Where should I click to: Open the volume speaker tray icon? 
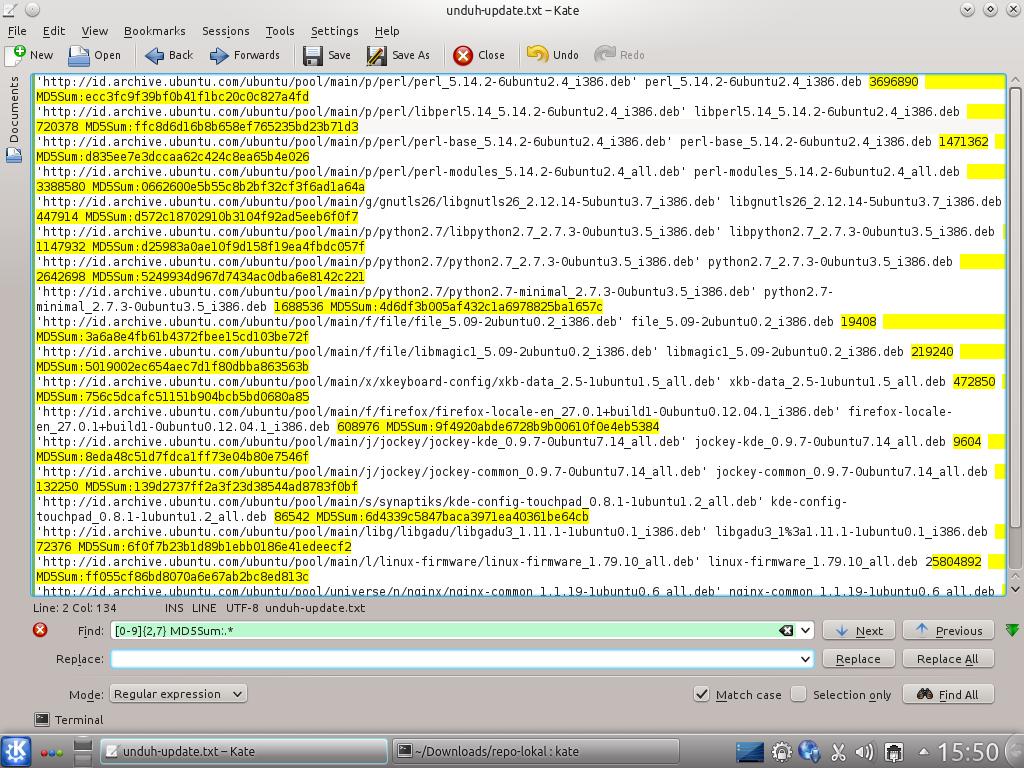click(x=864, y=752)
